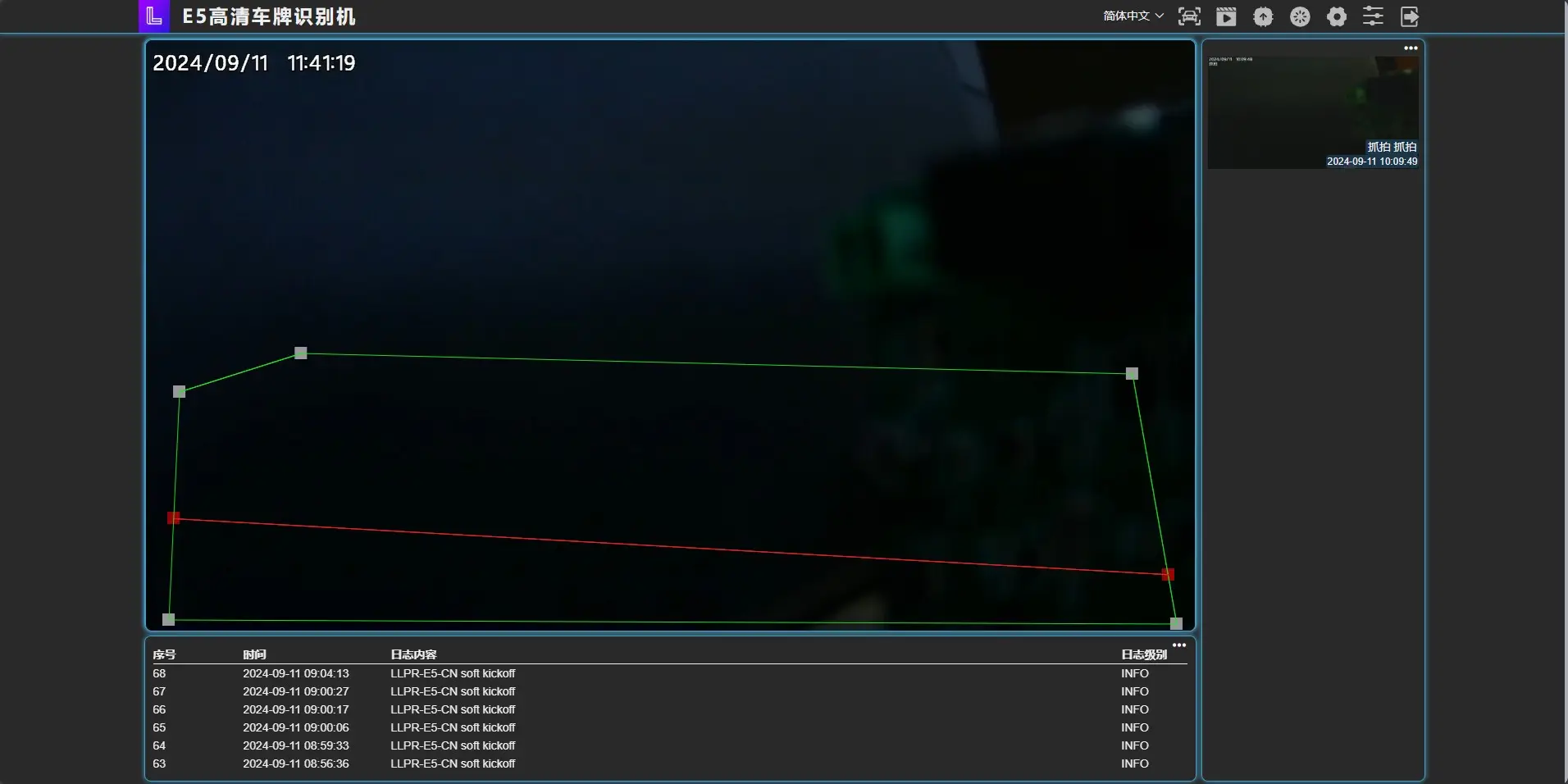Select the log row dated 09:00:27
The width and height of the screenshot is (1568, 784).
coord(295,691)
